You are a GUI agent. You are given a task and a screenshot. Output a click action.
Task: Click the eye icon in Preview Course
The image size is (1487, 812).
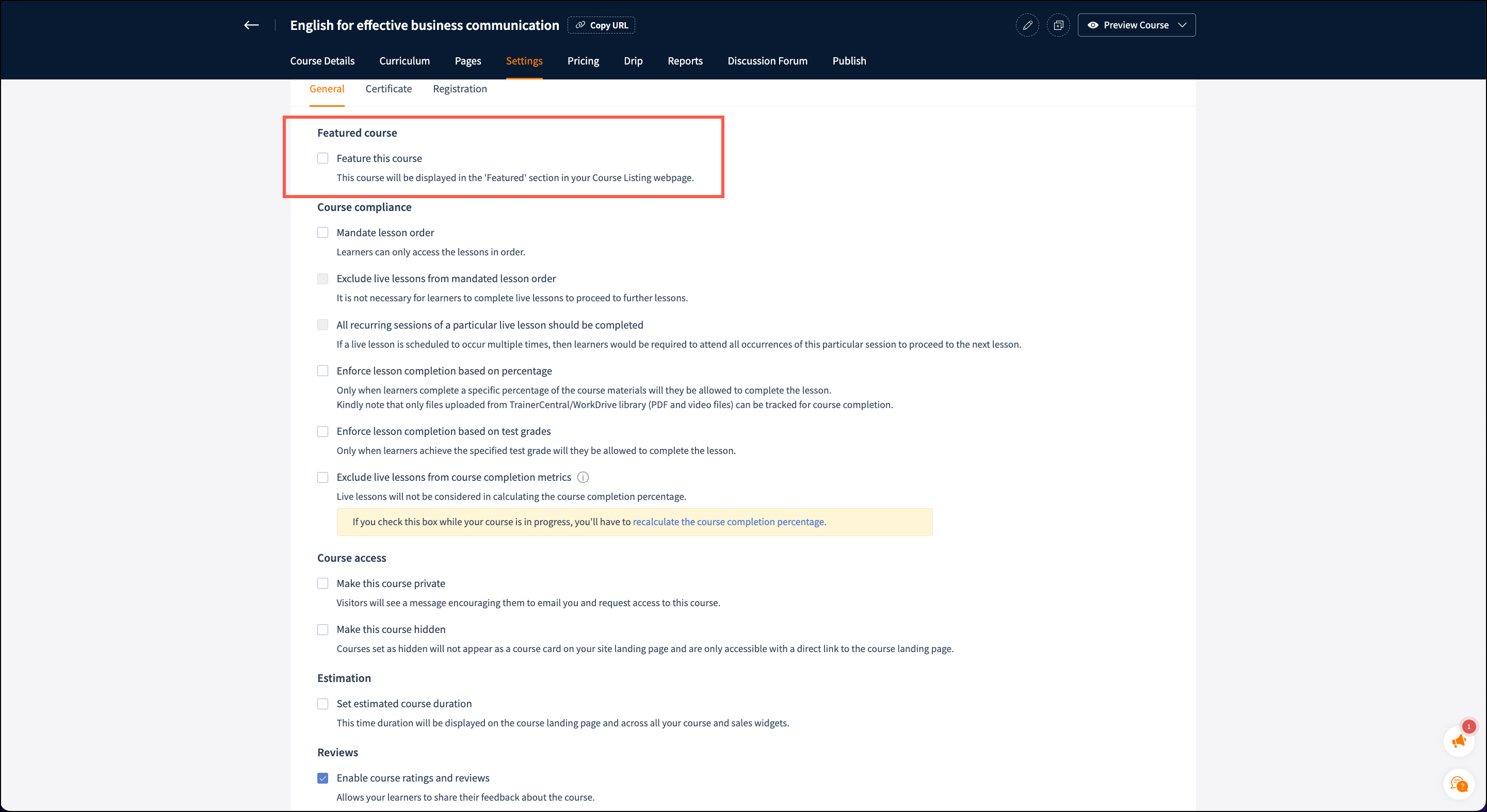tap(1093, 25)
